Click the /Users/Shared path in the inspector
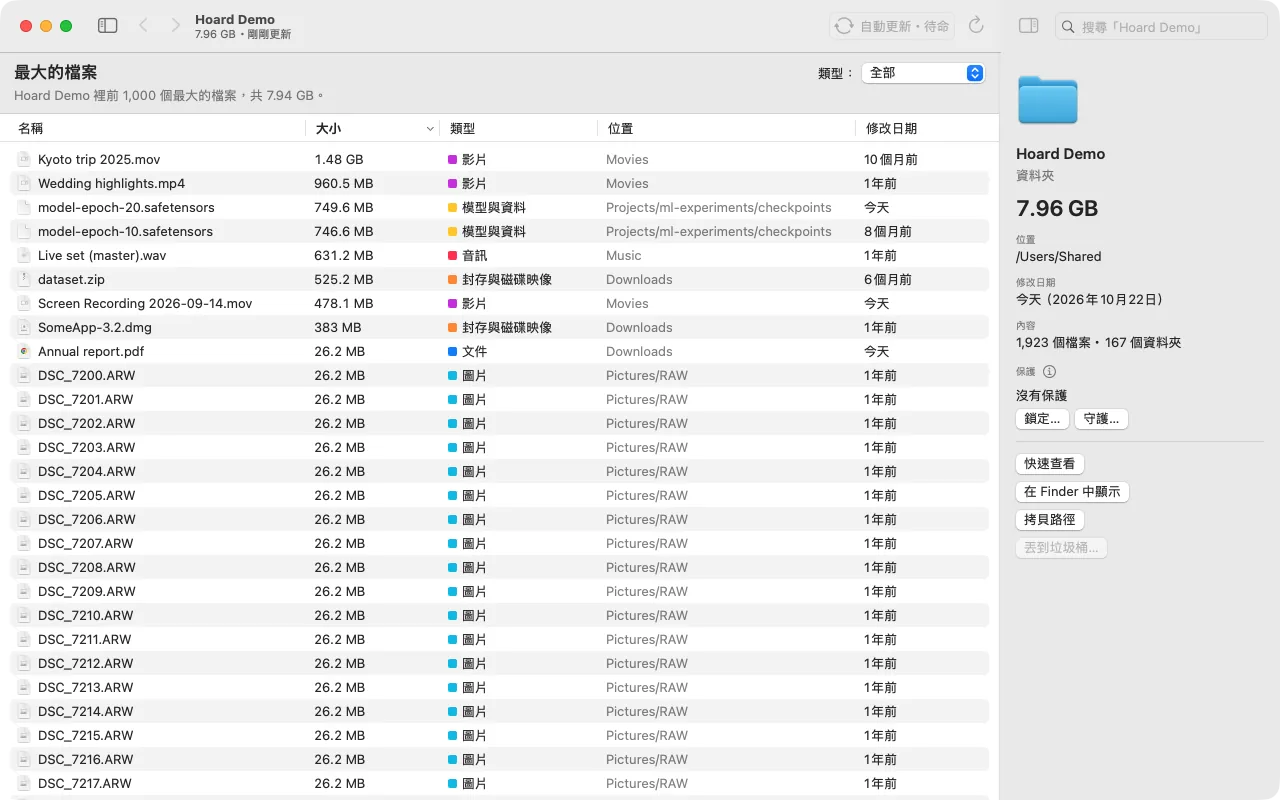The image size is (1280, 800). [1058, 256]
